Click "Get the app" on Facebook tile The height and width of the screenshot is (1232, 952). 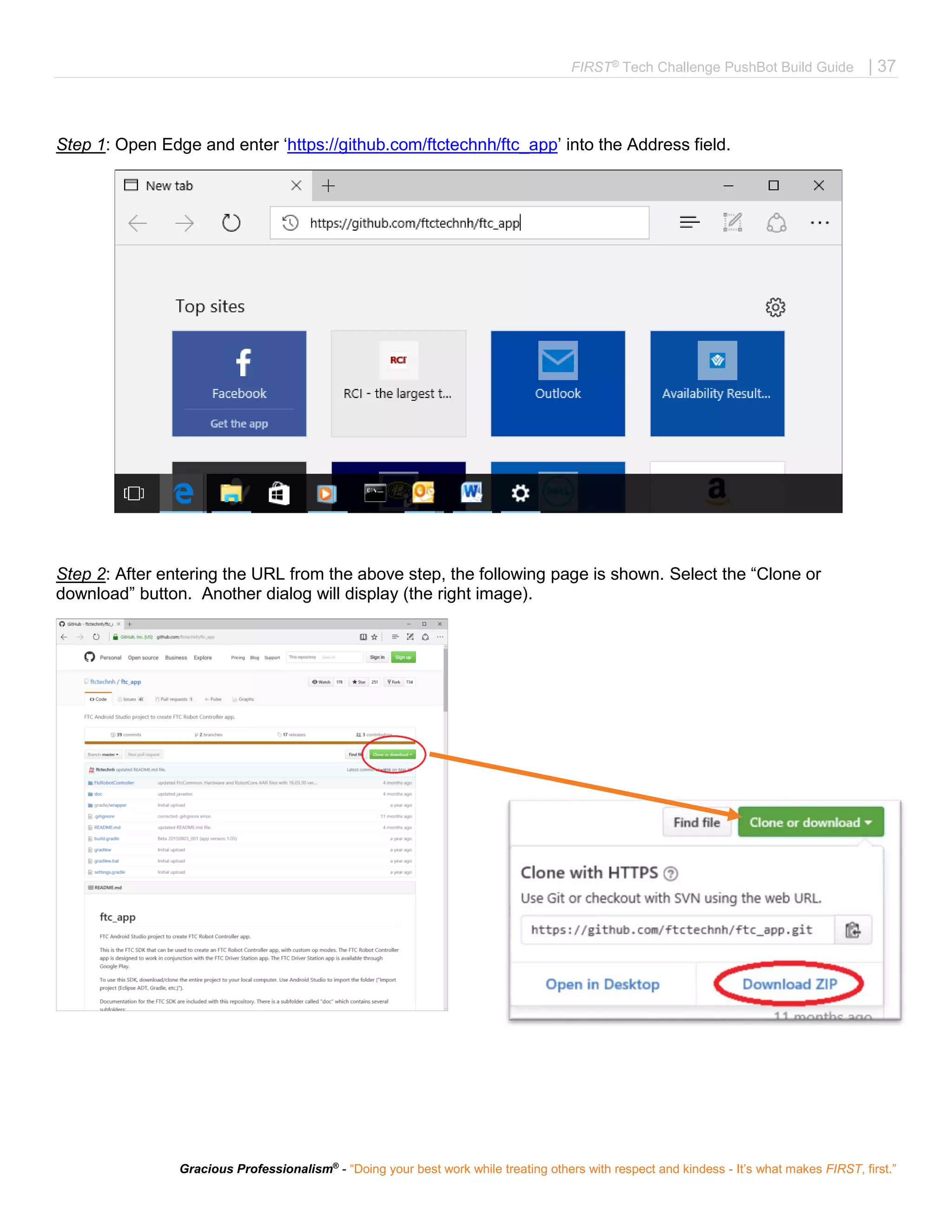pyautogui.click(x=239, y=424)
